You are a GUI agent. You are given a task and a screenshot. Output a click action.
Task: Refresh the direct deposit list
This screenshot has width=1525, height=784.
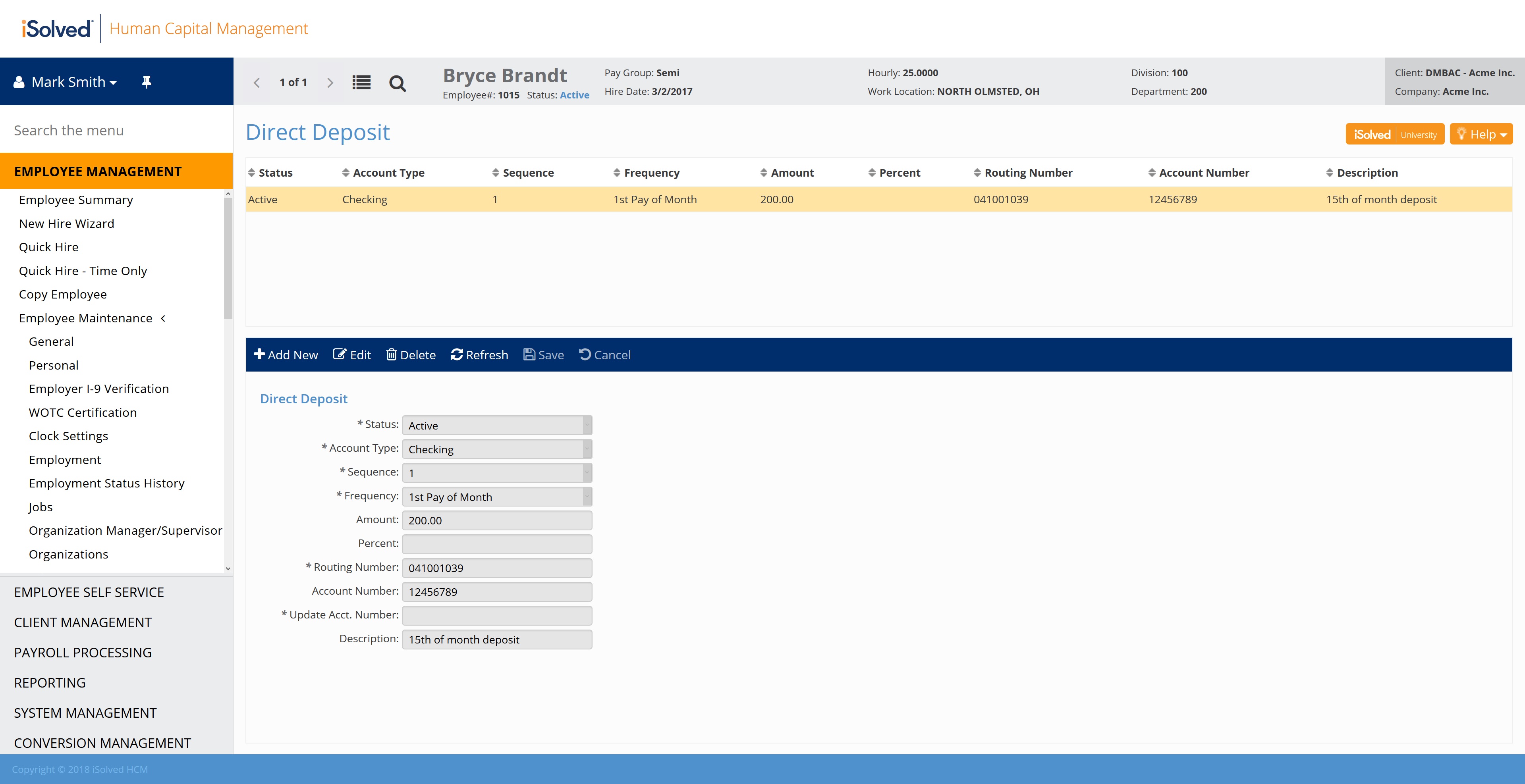pos(479,355)
